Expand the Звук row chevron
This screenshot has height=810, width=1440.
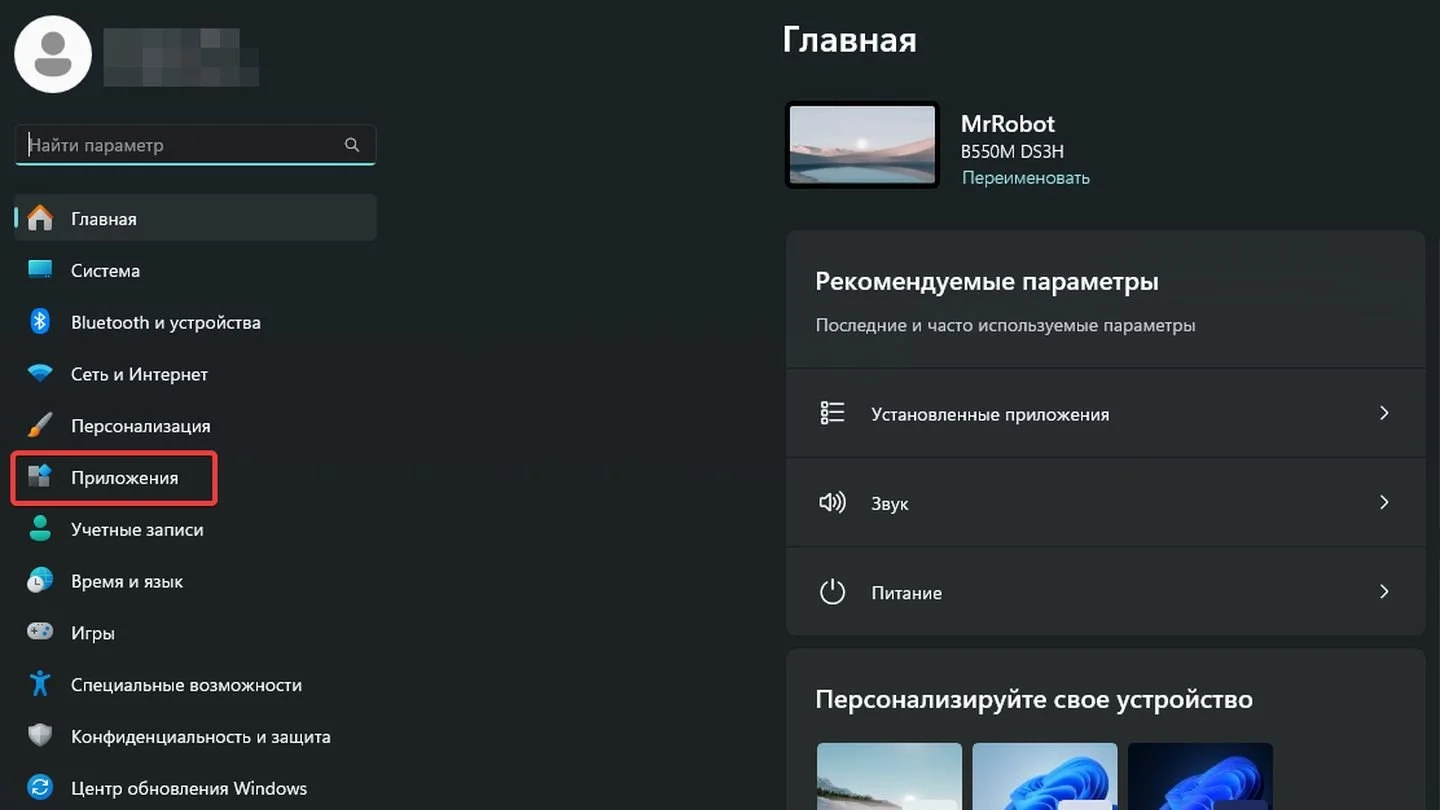[x=1384, y=502]
